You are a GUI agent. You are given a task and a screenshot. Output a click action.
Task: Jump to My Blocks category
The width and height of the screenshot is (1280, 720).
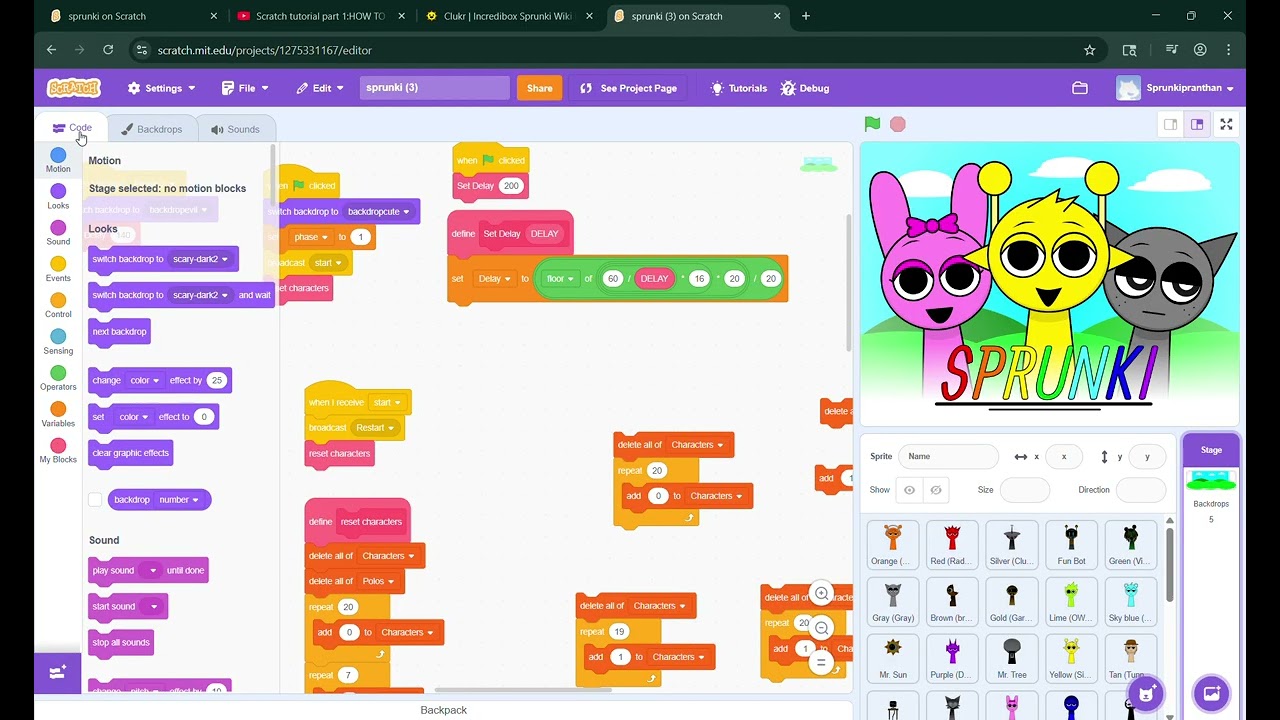58,451
